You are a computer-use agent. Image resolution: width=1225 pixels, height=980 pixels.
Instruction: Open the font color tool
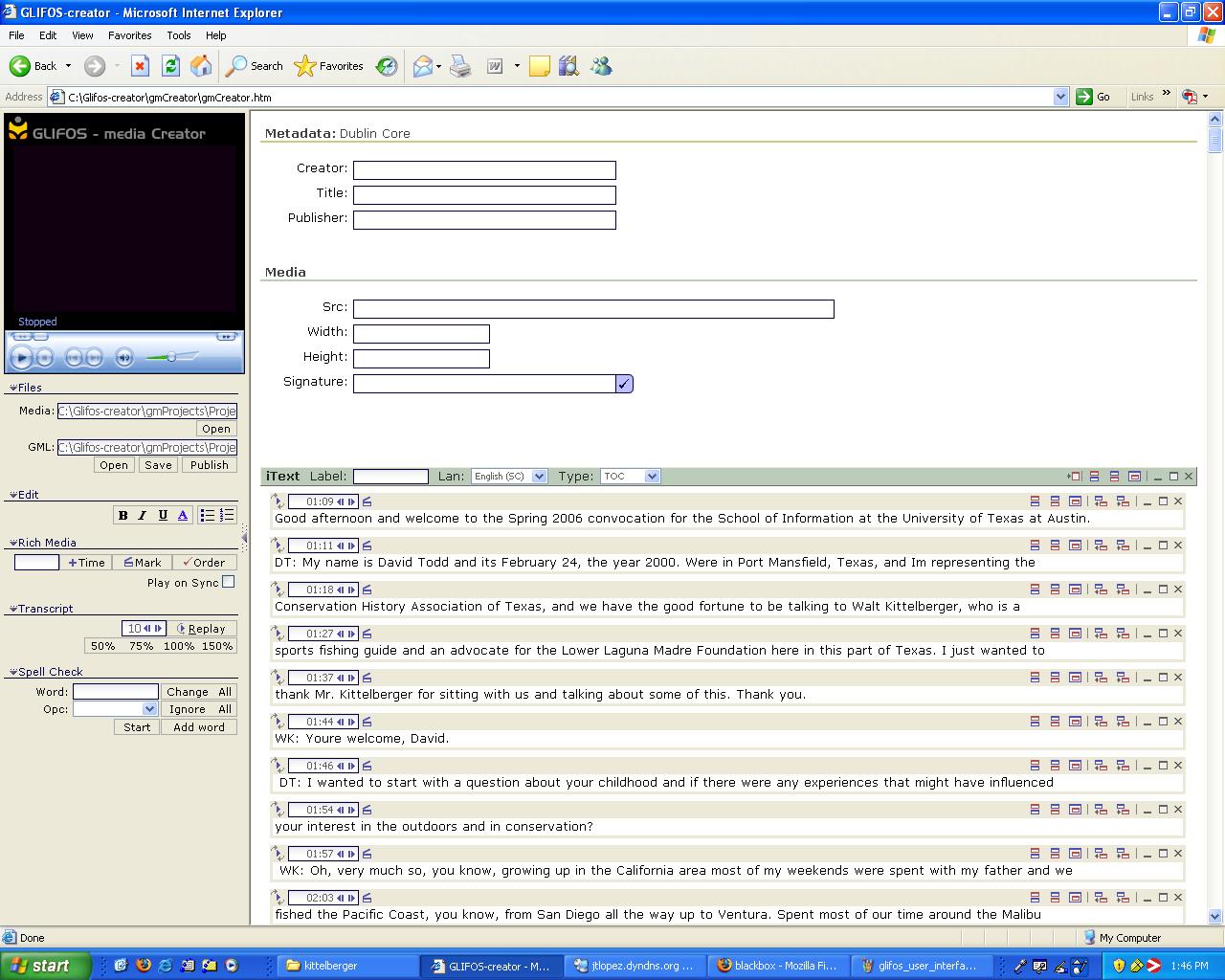pos(183,515)
